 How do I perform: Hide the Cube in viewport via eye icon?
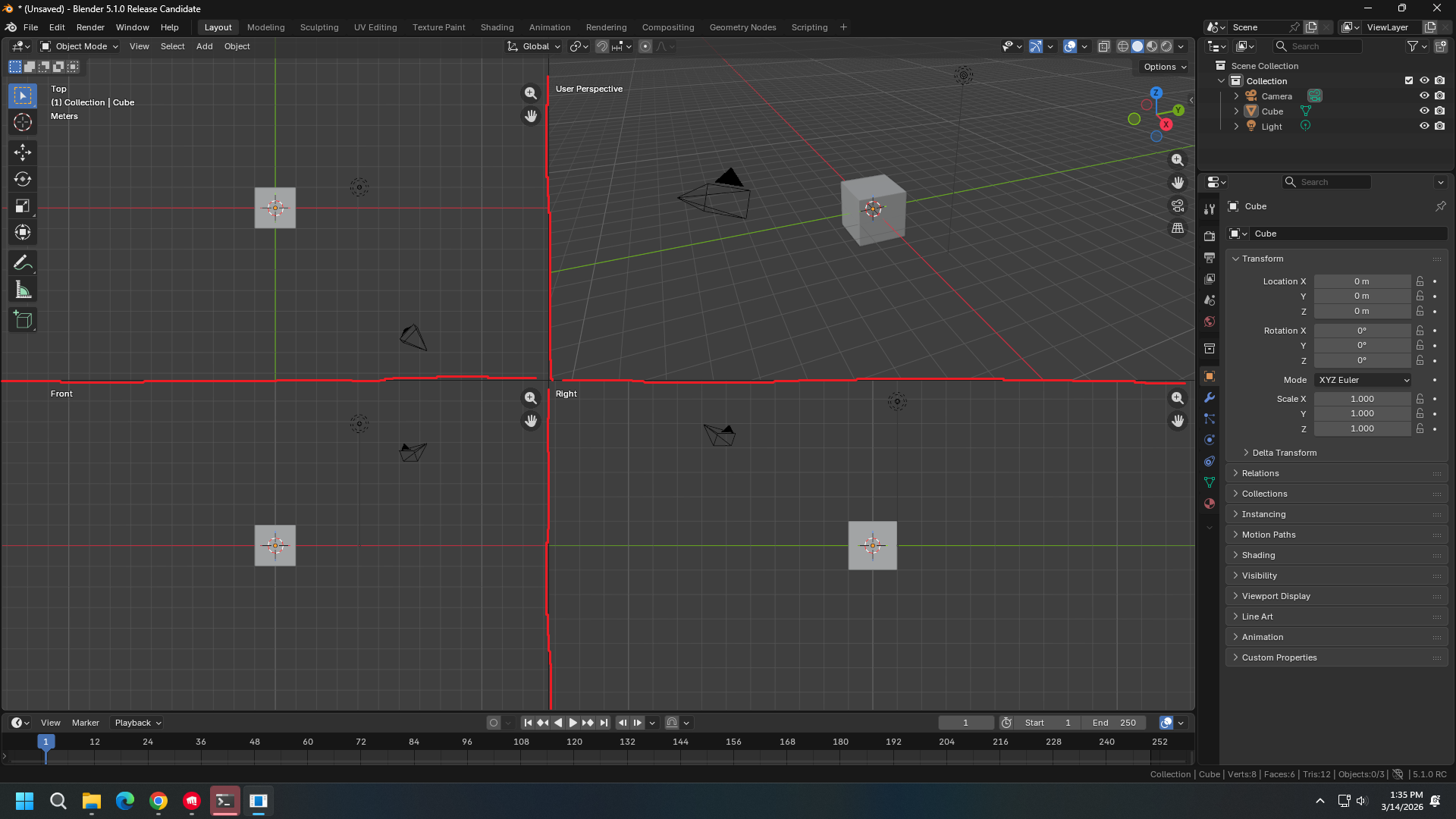click(1424, 111)
